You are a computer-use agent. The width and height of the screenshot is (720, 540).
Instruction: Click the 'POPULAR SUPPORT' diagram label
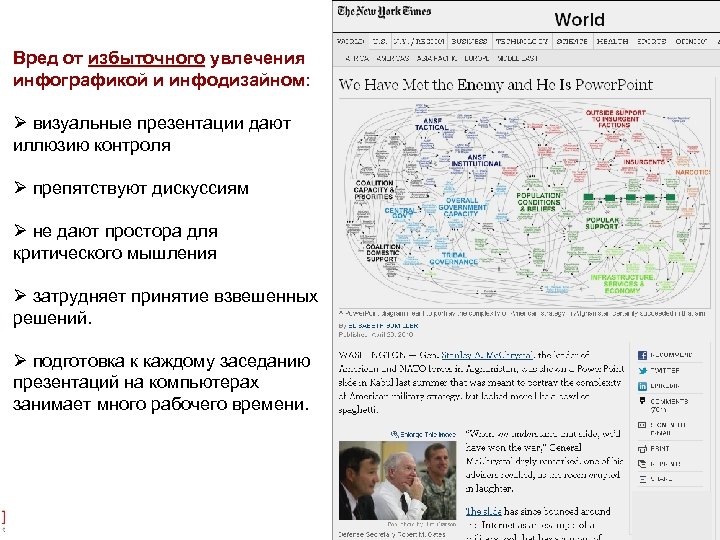602,223
